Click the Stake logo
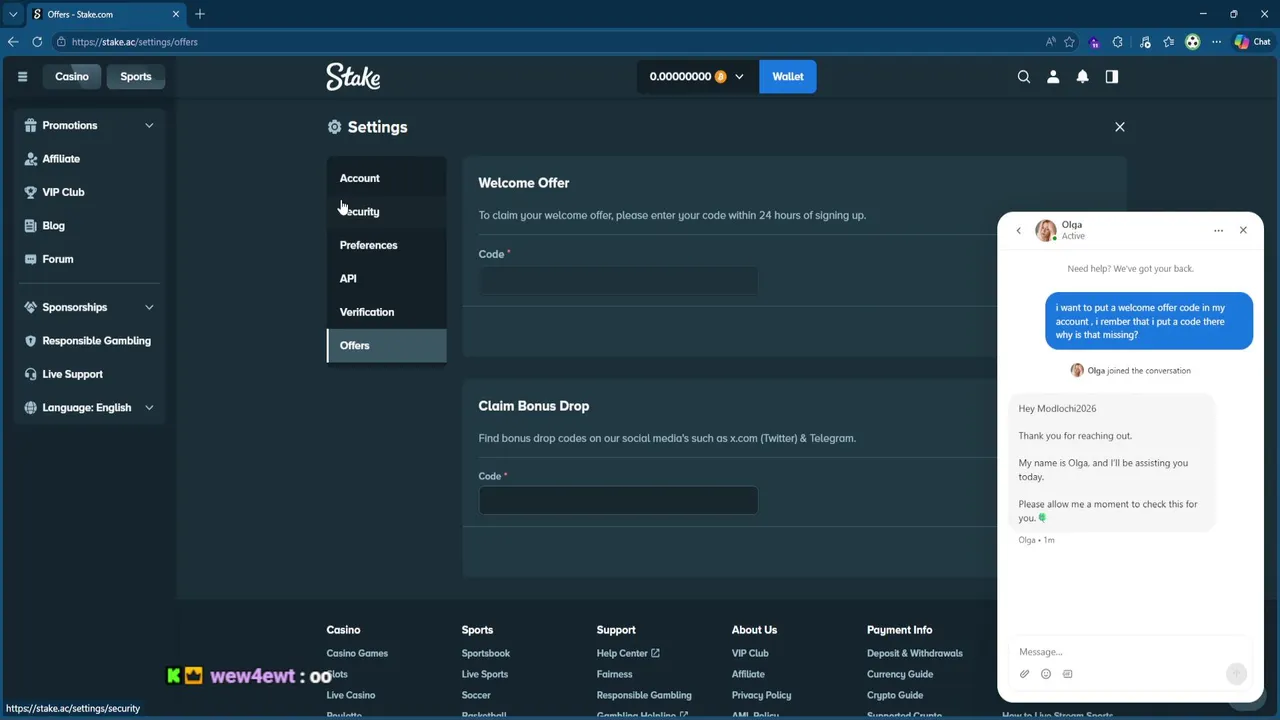 [x=353, y=76]
